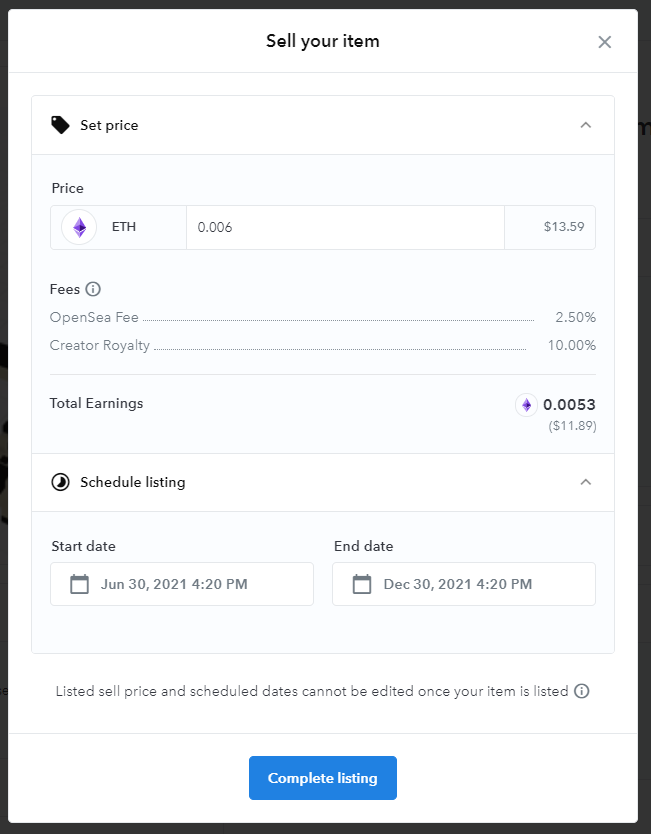Click the price tag icon beside Set price
This screenshot has width=651, height=834.
(61, 125)
